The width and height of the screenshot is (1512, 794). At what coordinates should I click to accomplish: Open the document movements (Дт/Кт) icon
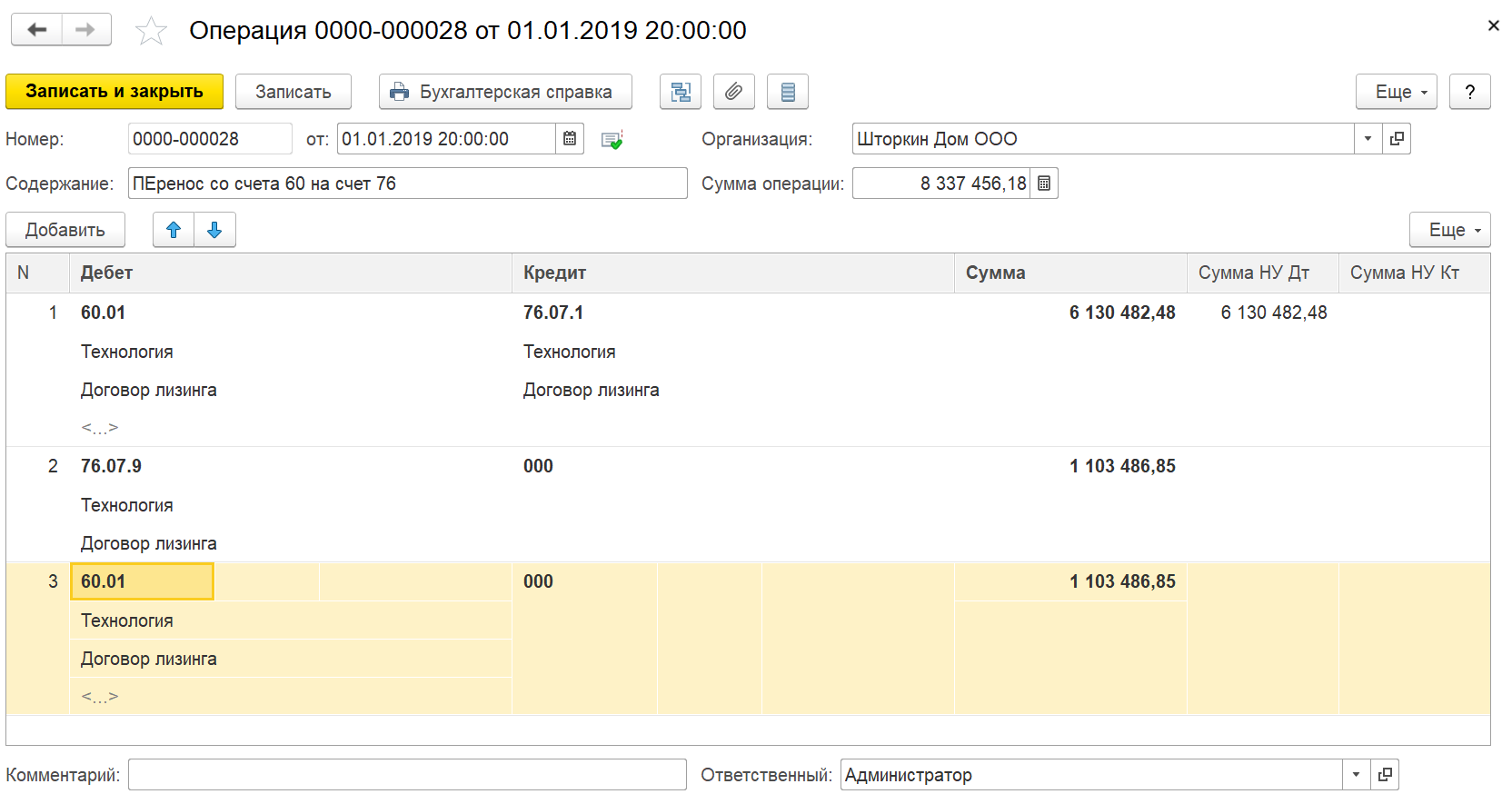pos(681,92)
